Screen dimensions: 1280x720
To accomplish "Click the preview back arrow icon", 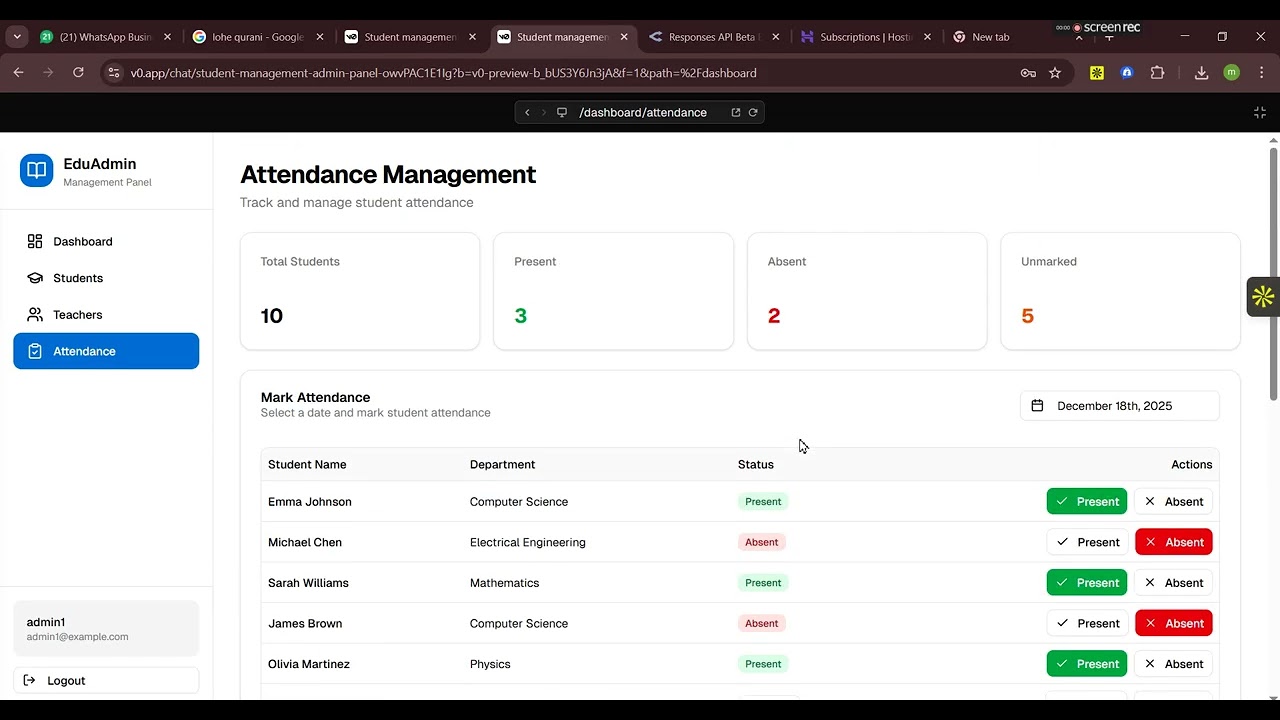I will click(x=528, y=113).
